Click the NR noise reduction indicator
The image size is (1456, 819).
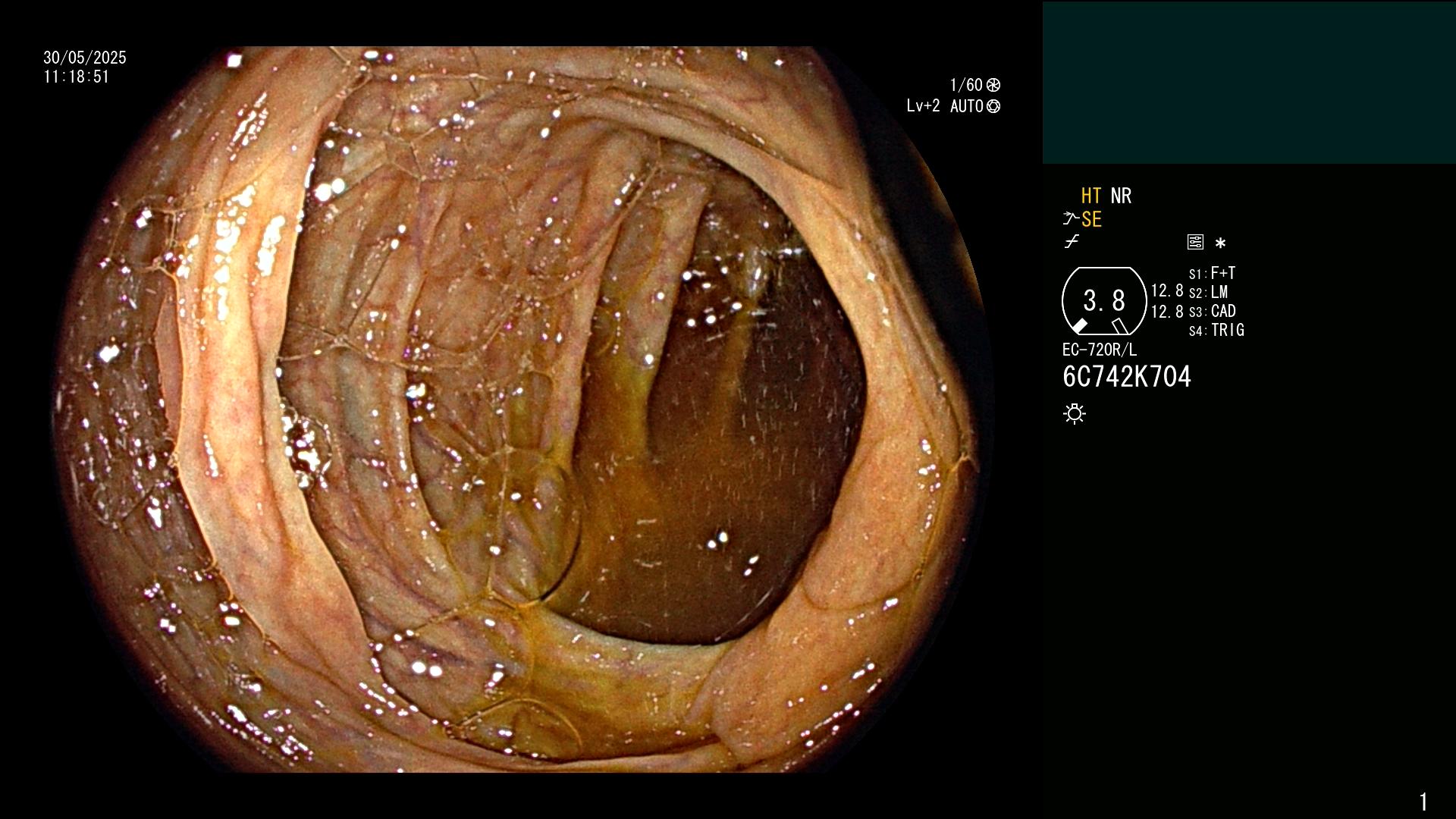pyautogui.click(x=1121, y=196)
